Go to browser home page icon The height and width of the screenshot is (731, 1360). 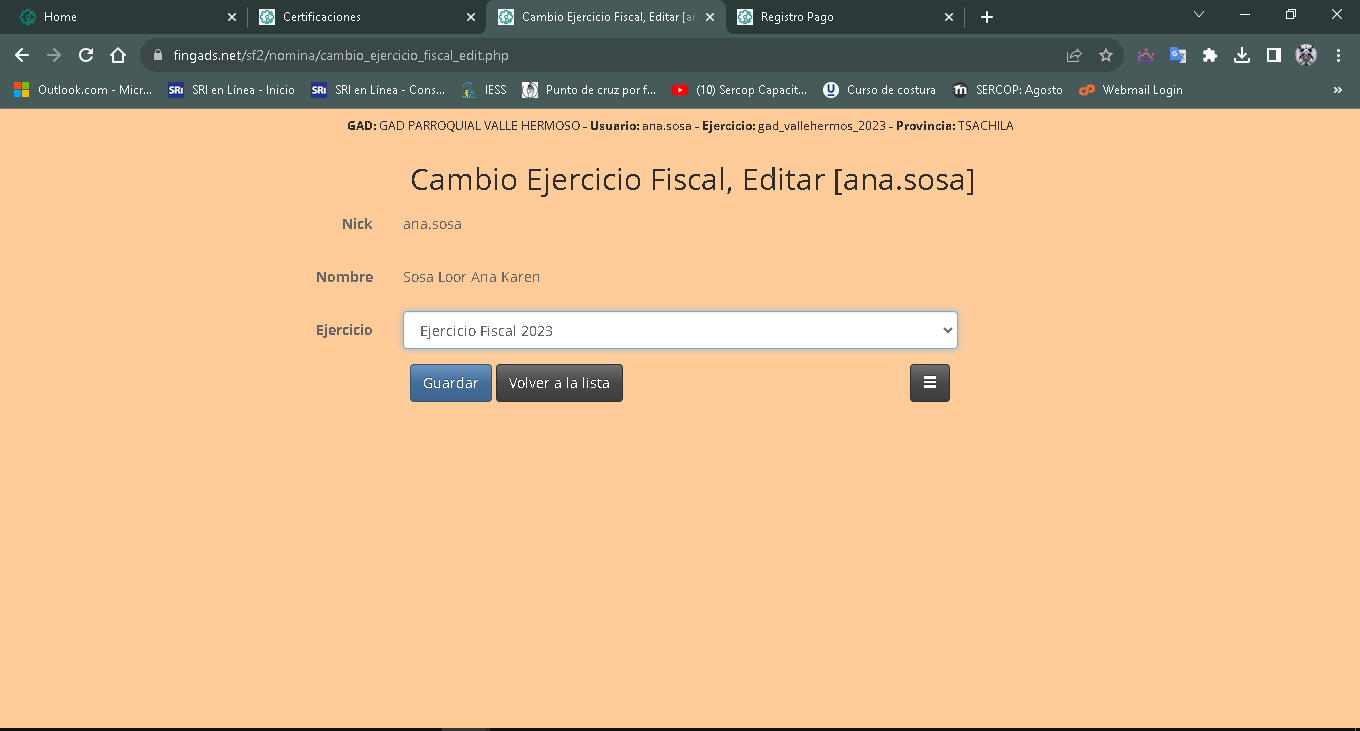[118, 56]
